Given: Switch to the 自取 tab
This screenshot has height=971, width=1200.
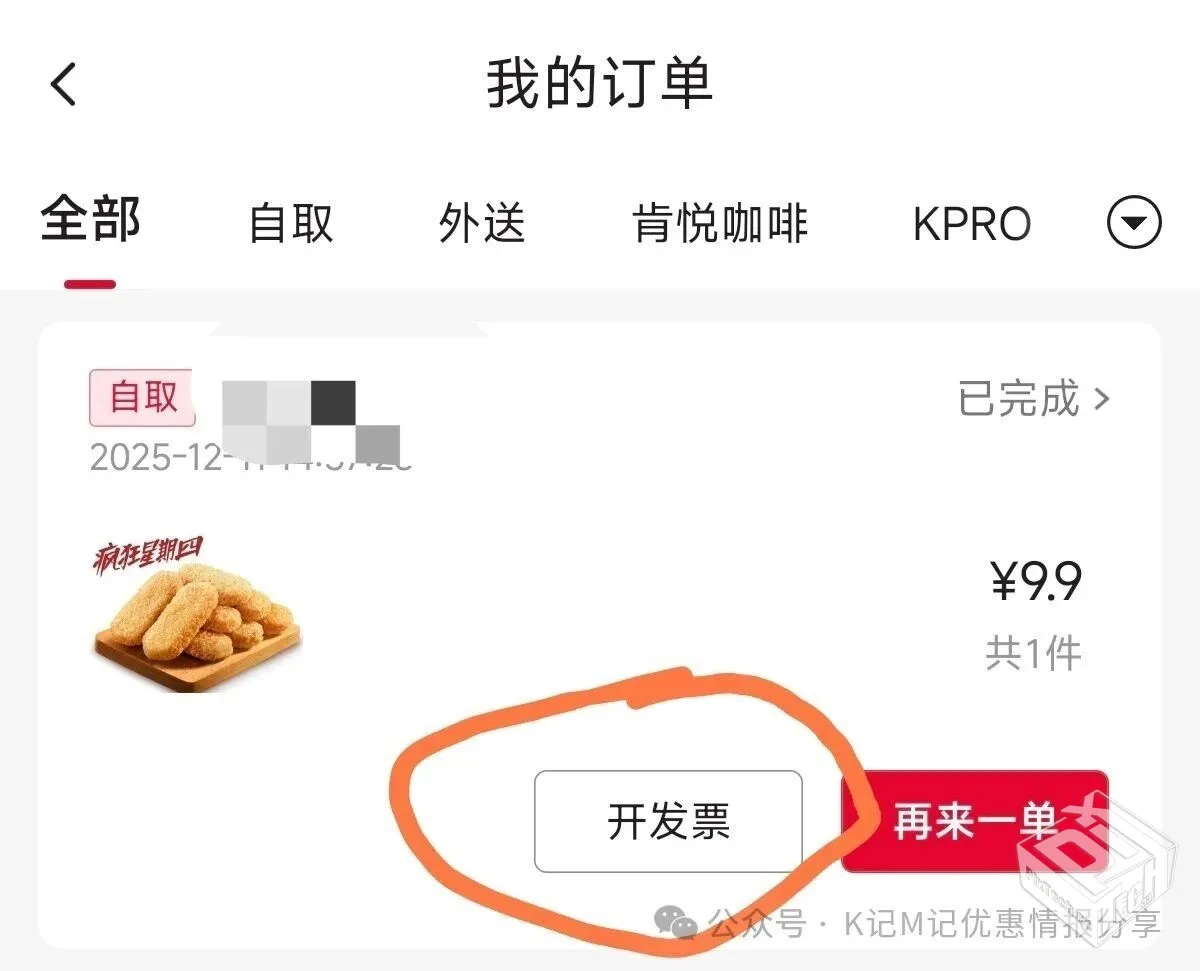Looking at the screenshot, I should [x=290, y=223].
